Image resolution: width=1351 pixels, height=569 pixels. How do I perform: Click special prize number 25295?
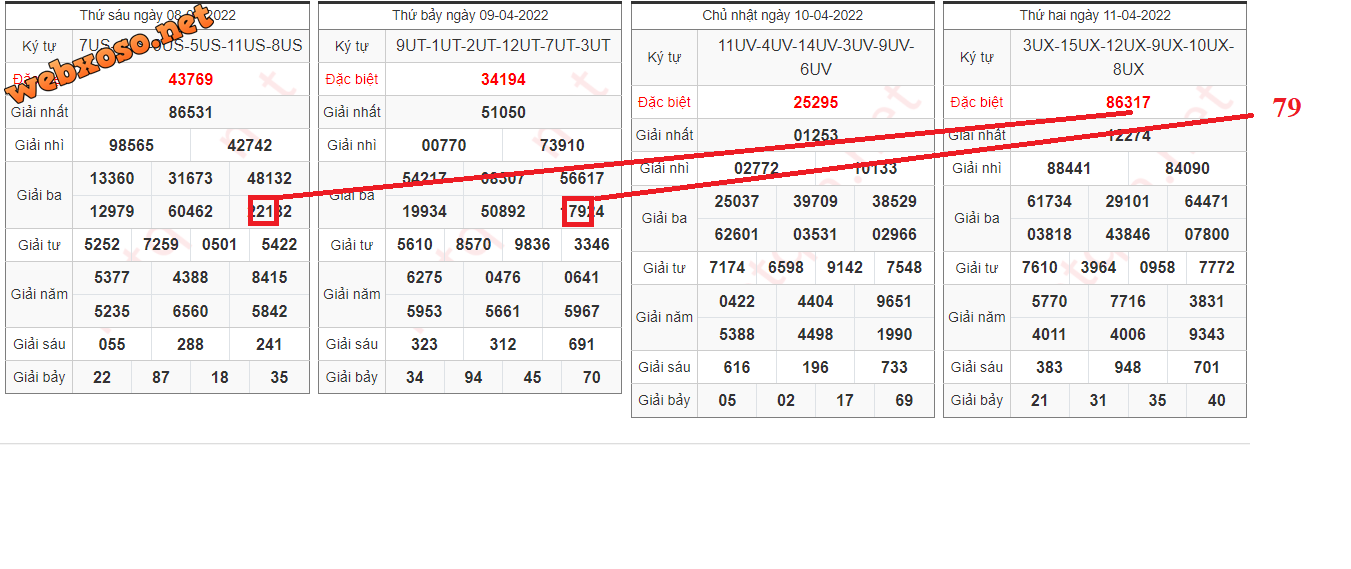[x=815, y=102]
